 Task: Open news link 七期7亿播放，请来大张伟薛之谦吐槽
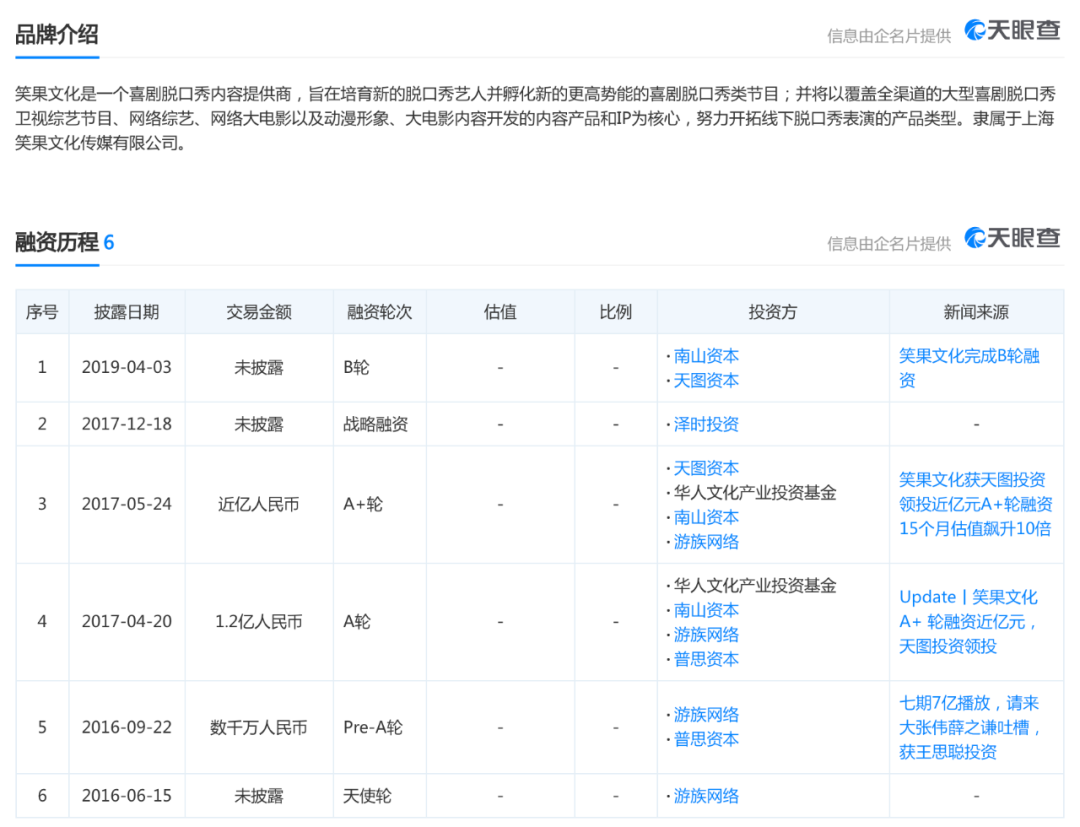970,727
